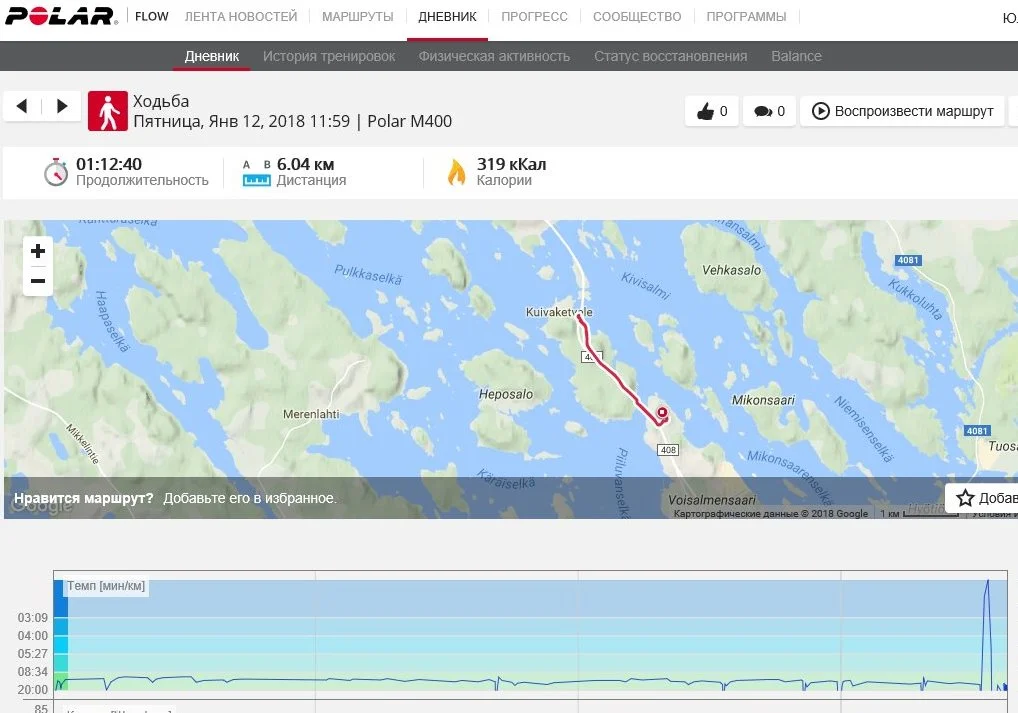This screenshot has height=713, width=1018.
Task: Open FLOW home link
Action: click(151, 16)
